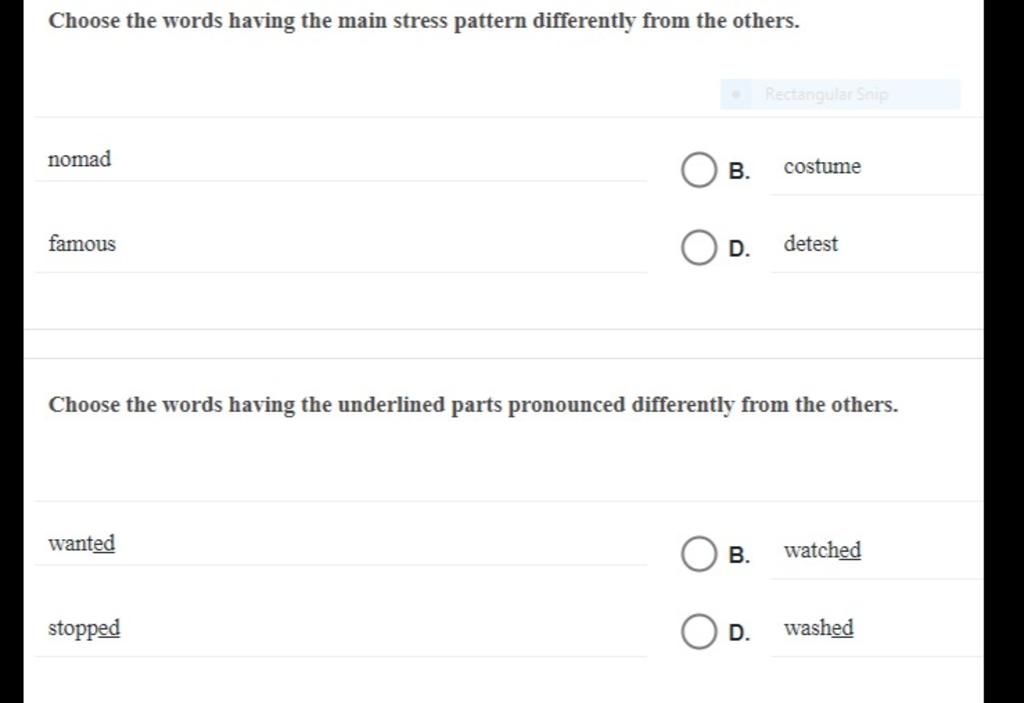Pick the answer text wanted
The image size is (1024, 703).
pos(82,543)
